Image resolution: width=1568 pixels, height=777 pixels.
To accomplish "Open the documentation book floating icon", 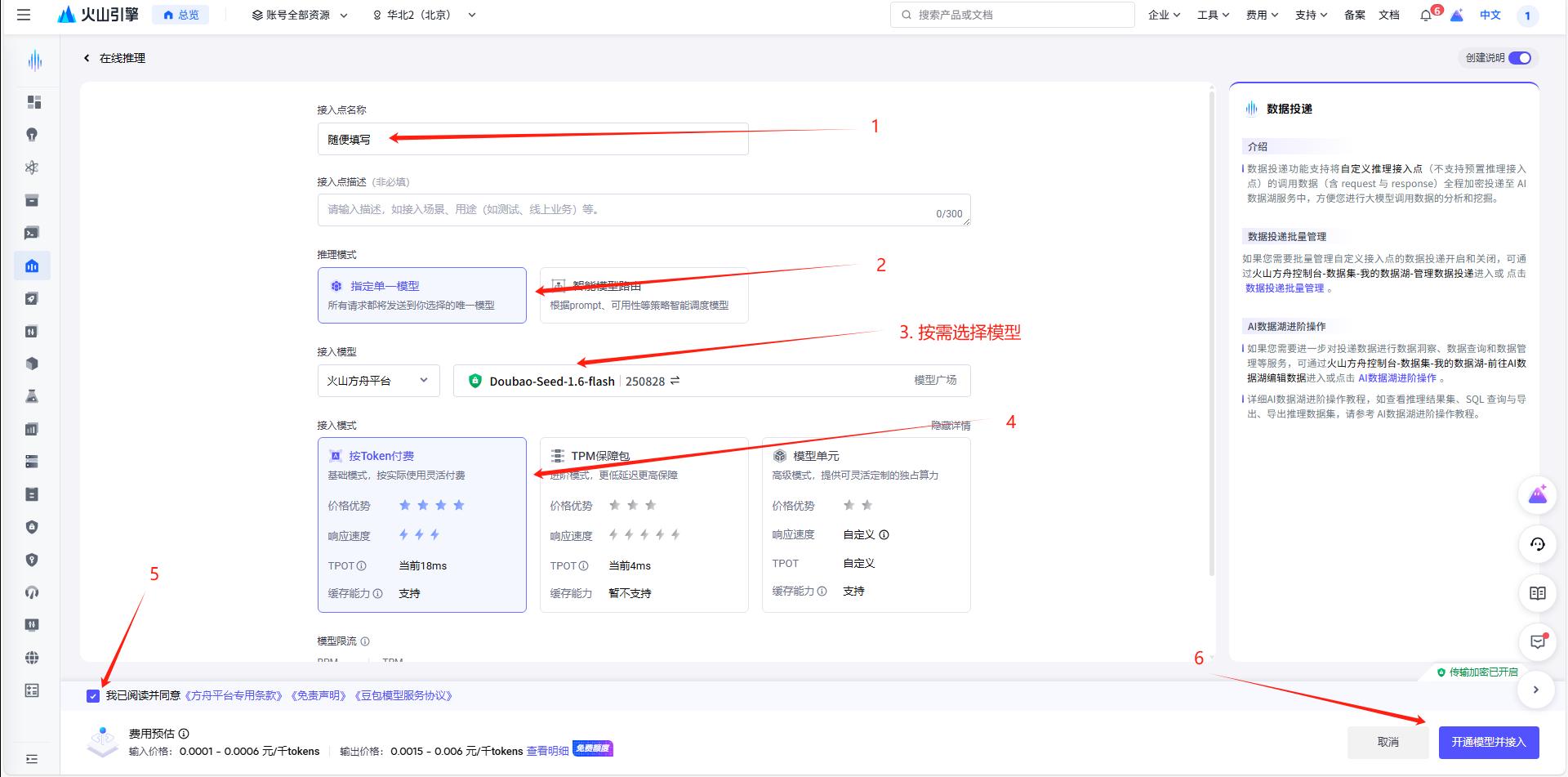I will pyautogui.click(x=1539, y=593).
